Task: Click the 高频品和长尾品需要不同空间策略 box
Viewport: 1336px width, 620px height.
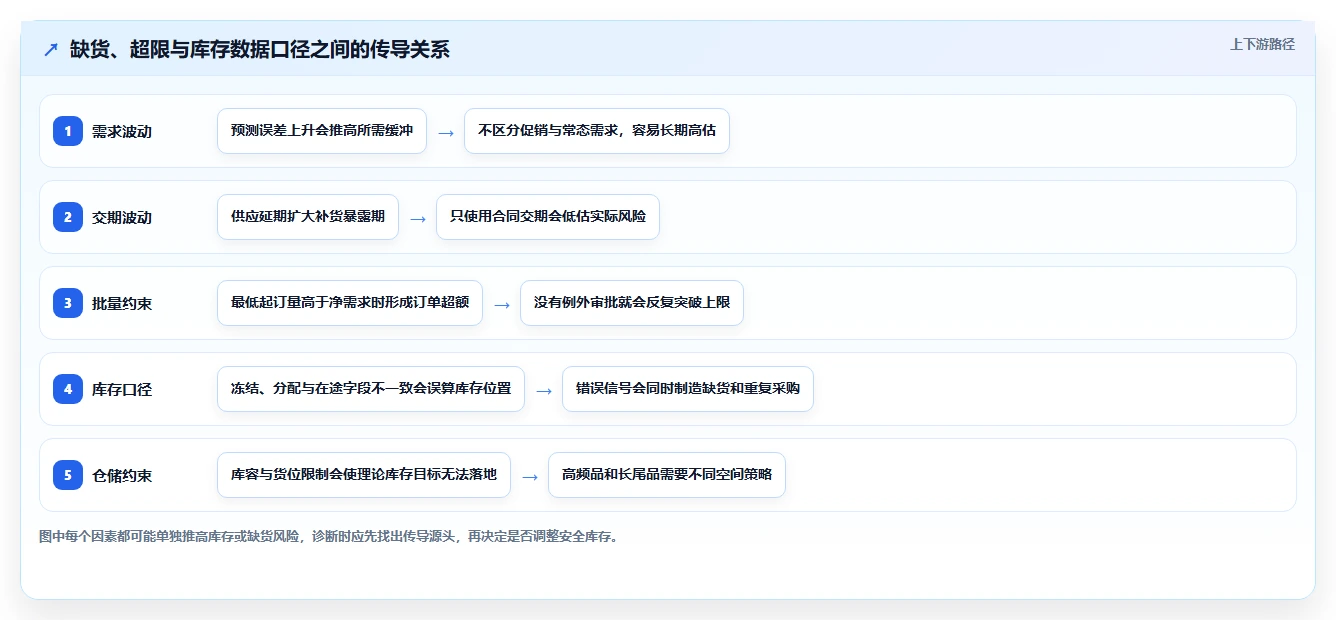Action: click(x=667, y=475)
